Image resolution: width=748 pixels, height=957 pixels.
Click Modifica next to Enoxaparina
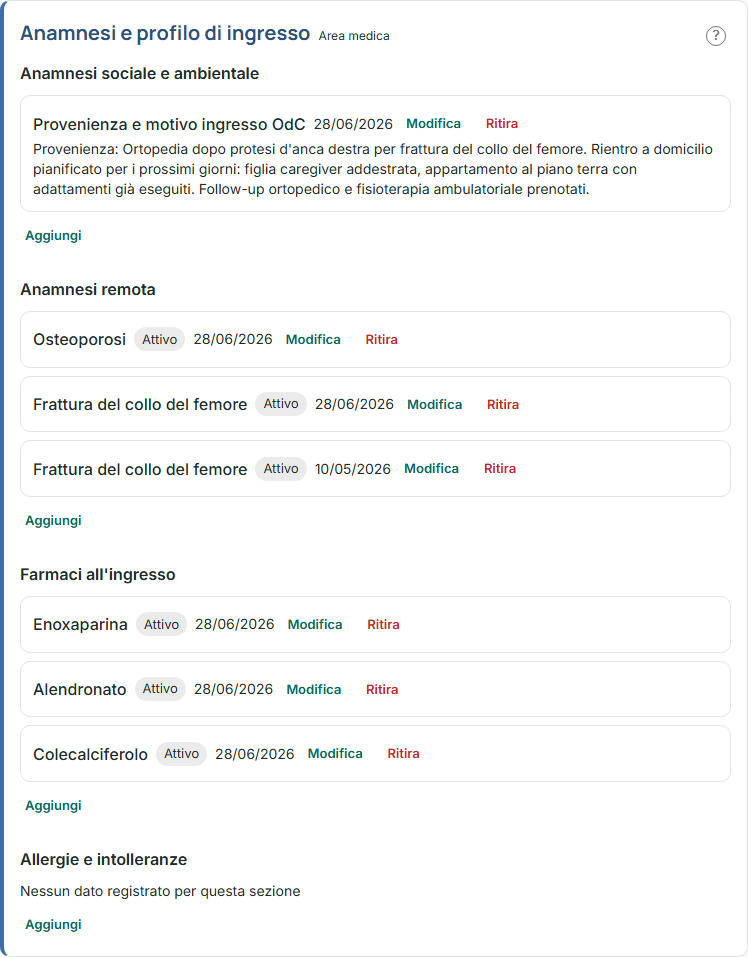(x=315, y=624)
